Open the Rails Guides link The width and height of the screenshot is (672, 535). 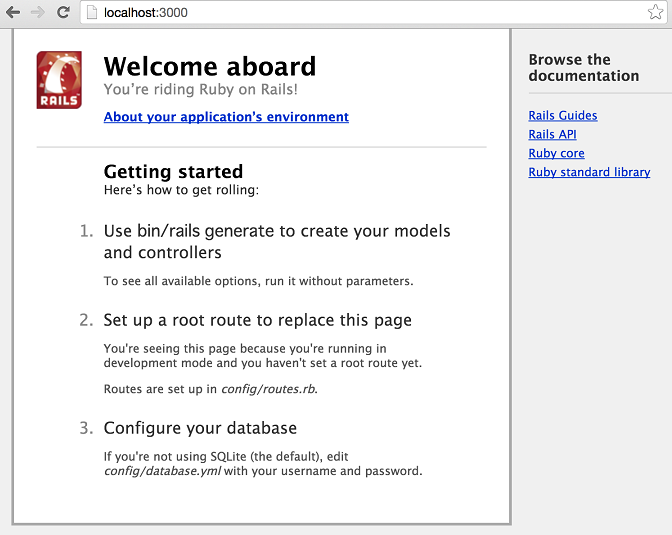click(563, 115)
